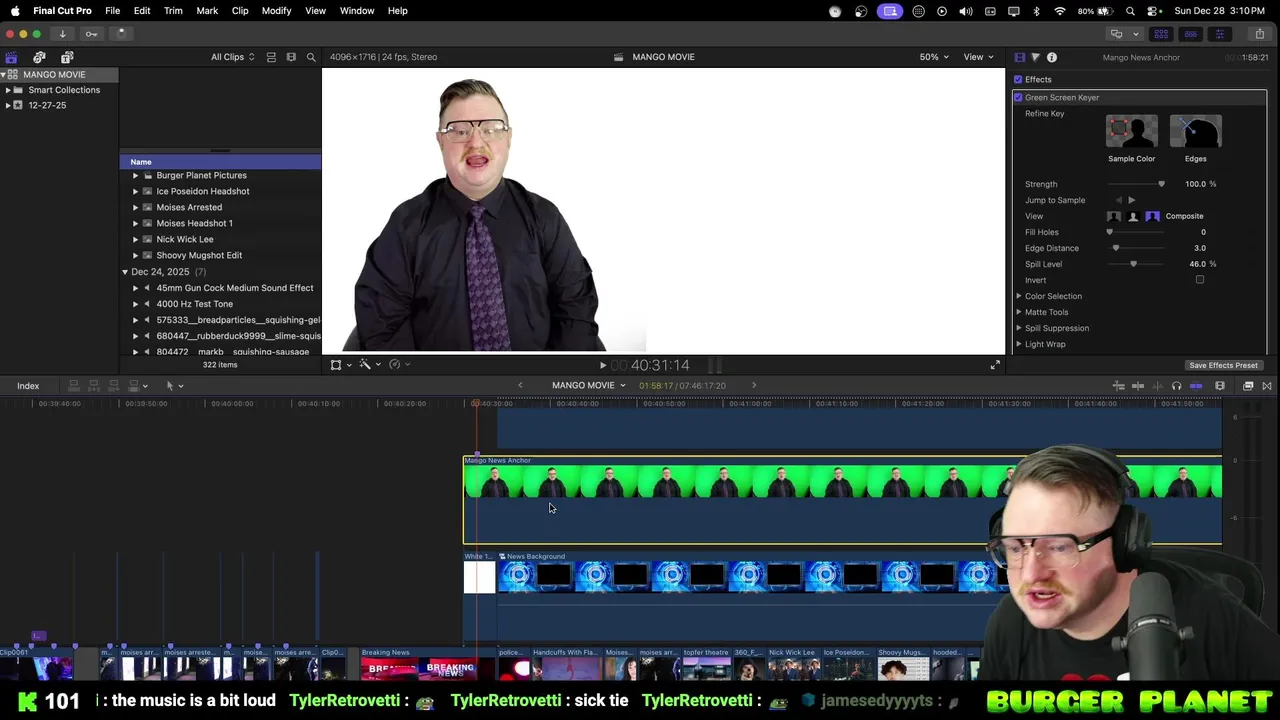This screenshot has height=720, width=1280.
Task: Click the Import Media arrow button
Action: [62, 34]
